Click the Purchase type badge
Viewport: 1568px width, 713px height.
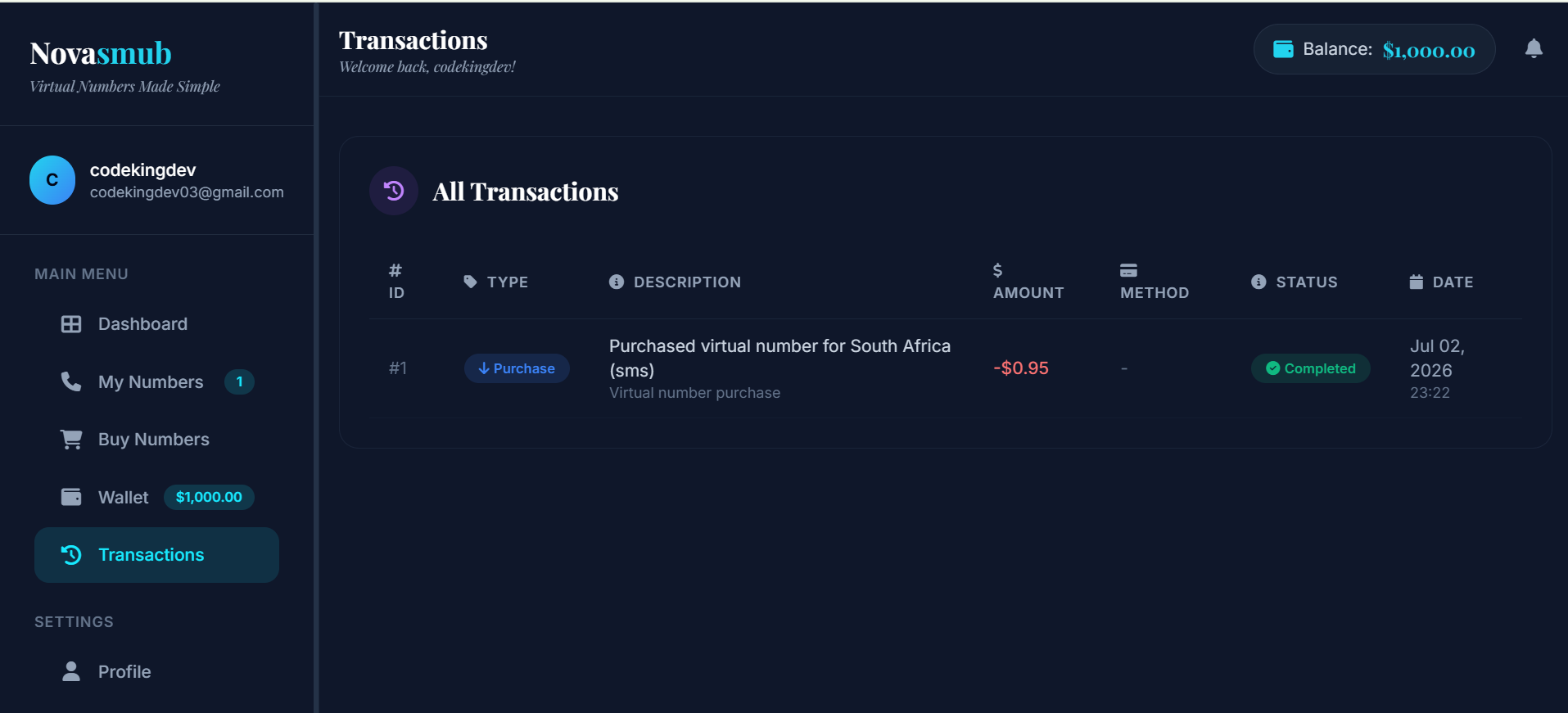(517, 368)
